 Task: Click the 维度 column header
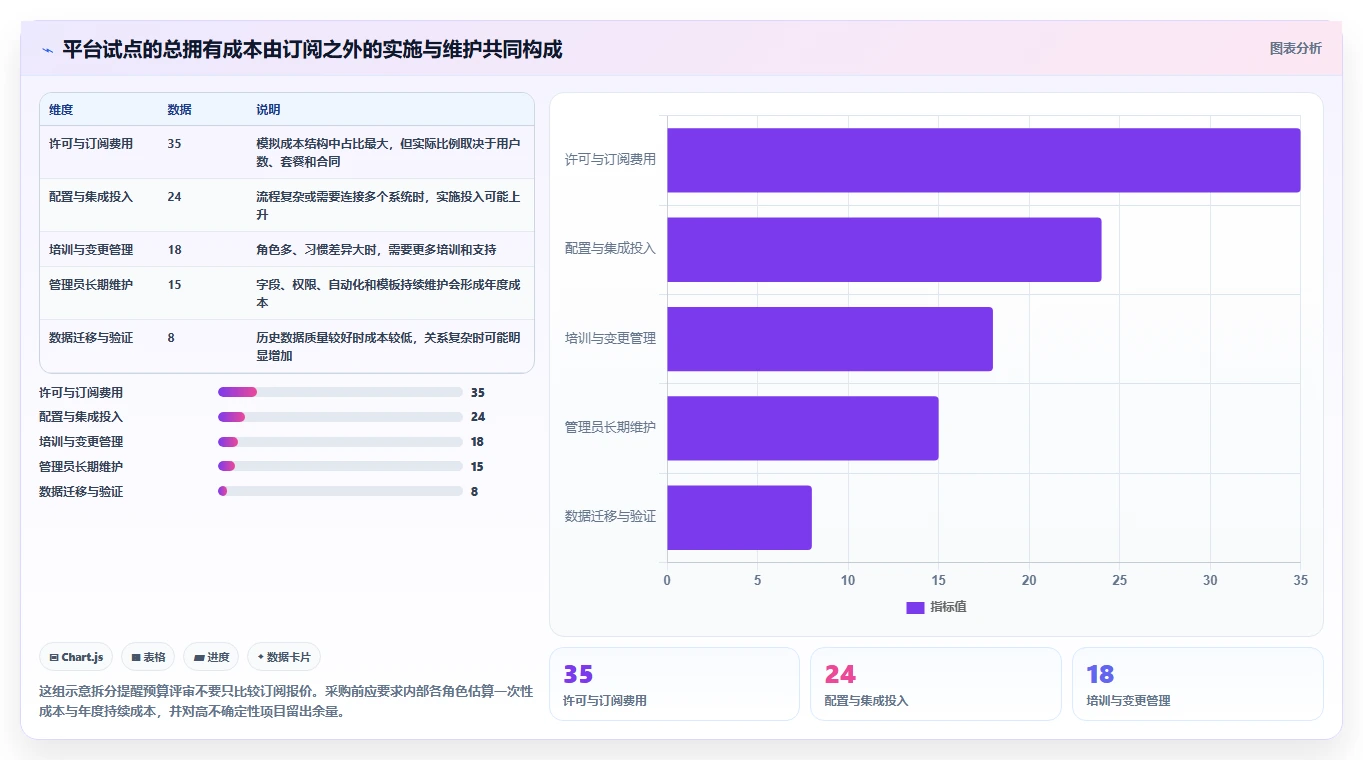61,110
